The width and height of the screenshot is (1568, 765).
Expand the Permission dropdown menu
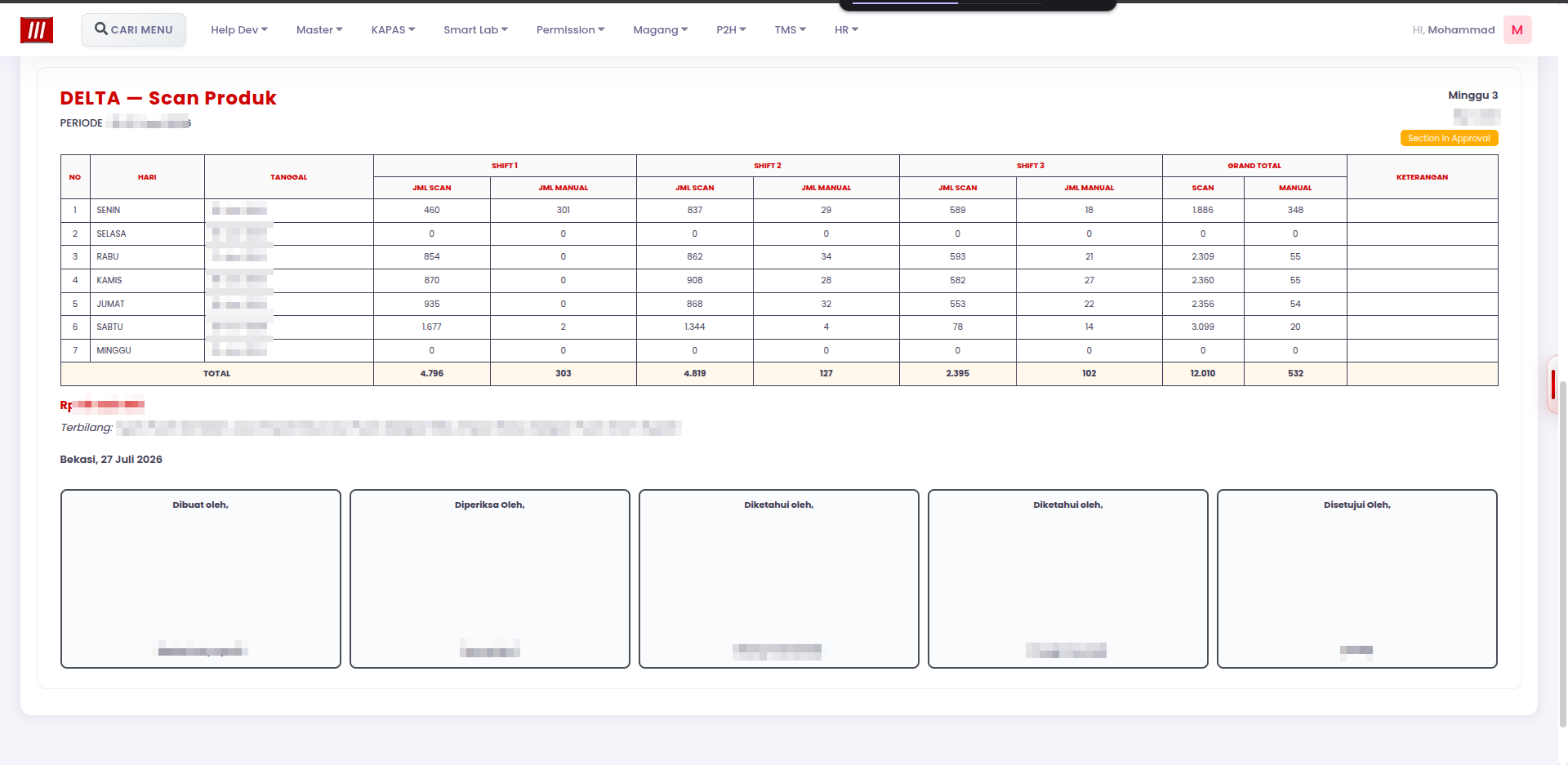570,29
